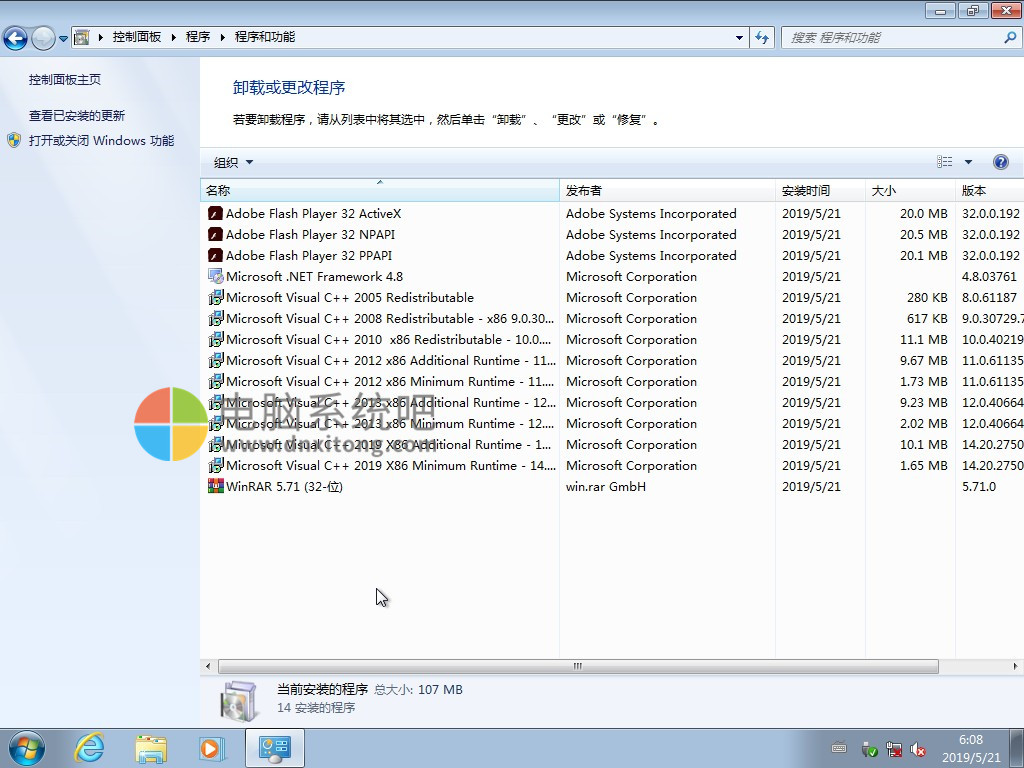
Task: Open 打开或关闭 Windows 功能 link
Action: coord(101,140)
